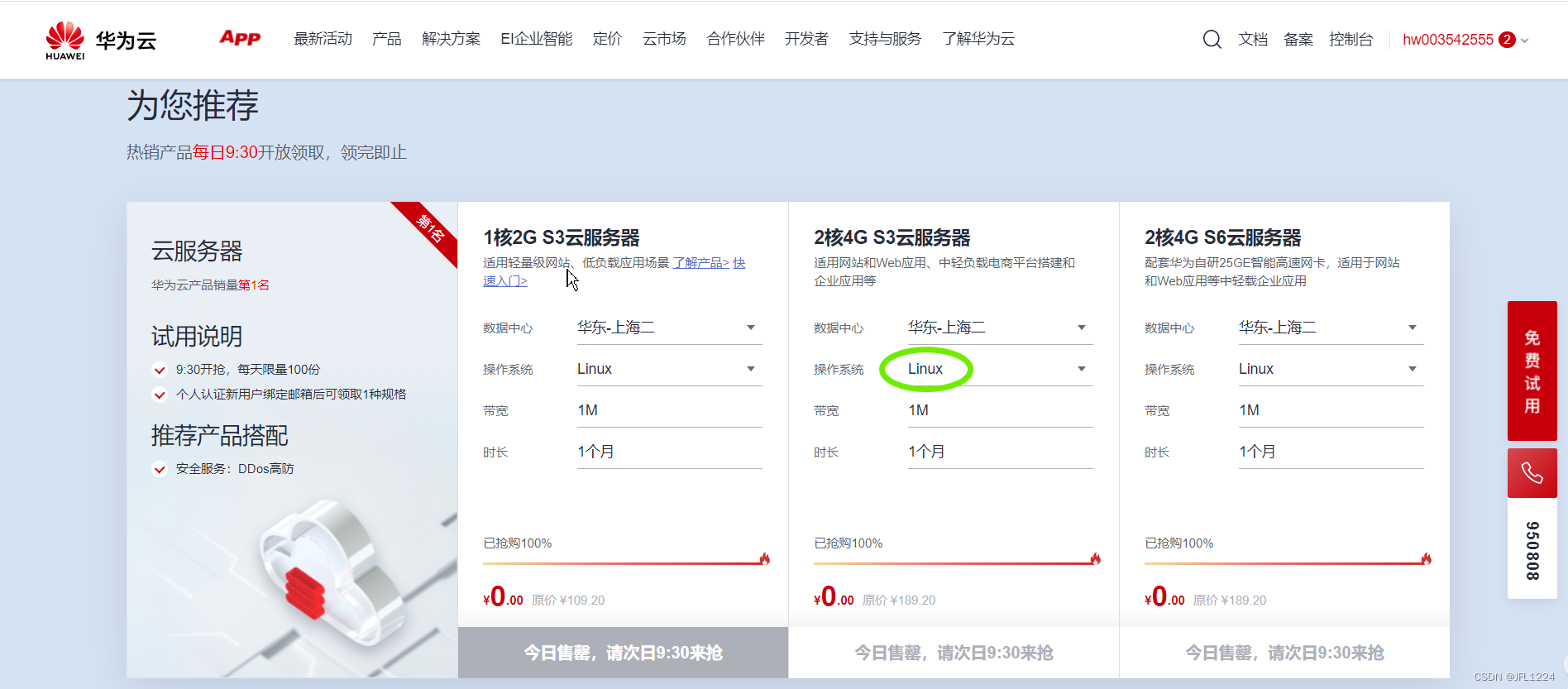Click the 为您推荐 section heading
Screen dimensions: 1568x689
coord(193,106)
